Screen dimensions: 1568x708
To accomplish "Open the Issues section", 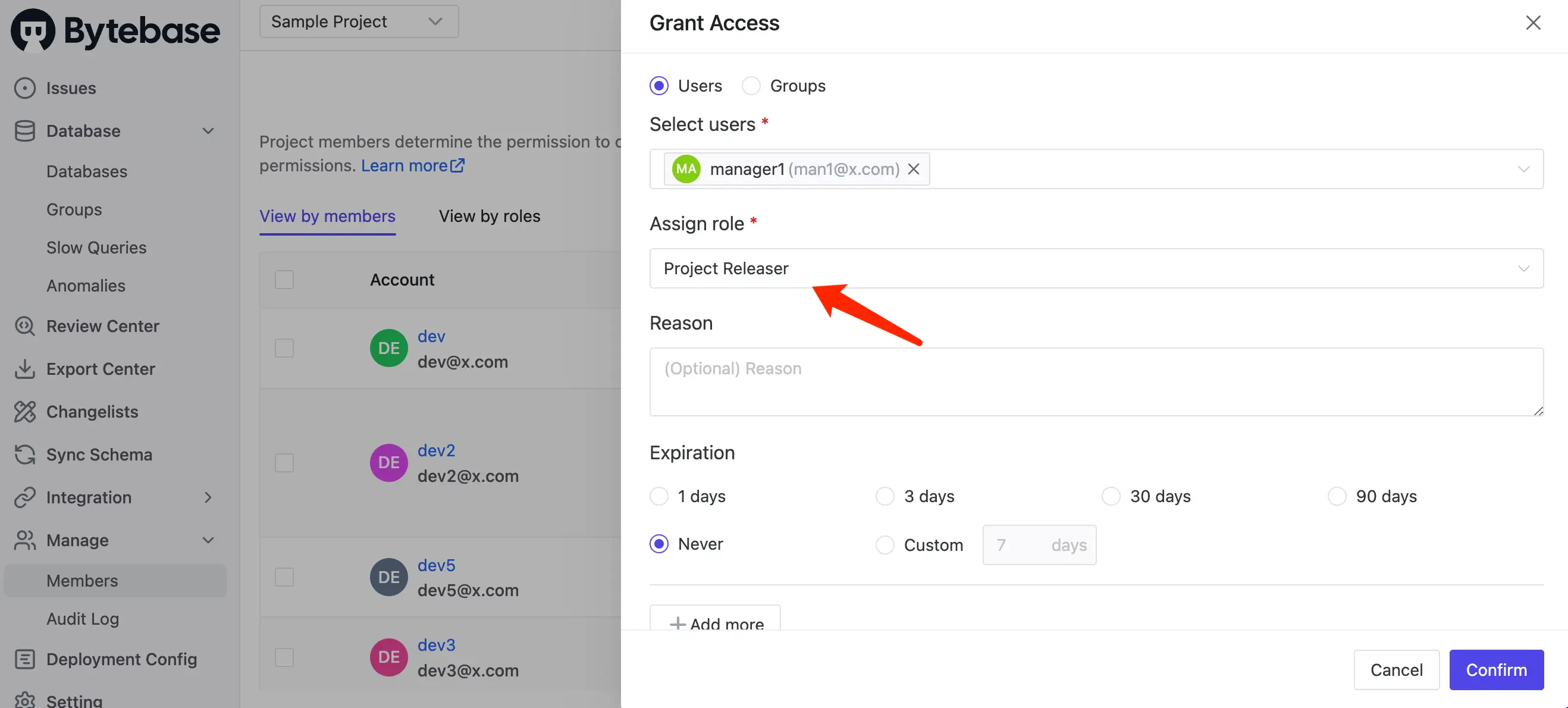I will [x=71, y=87].
